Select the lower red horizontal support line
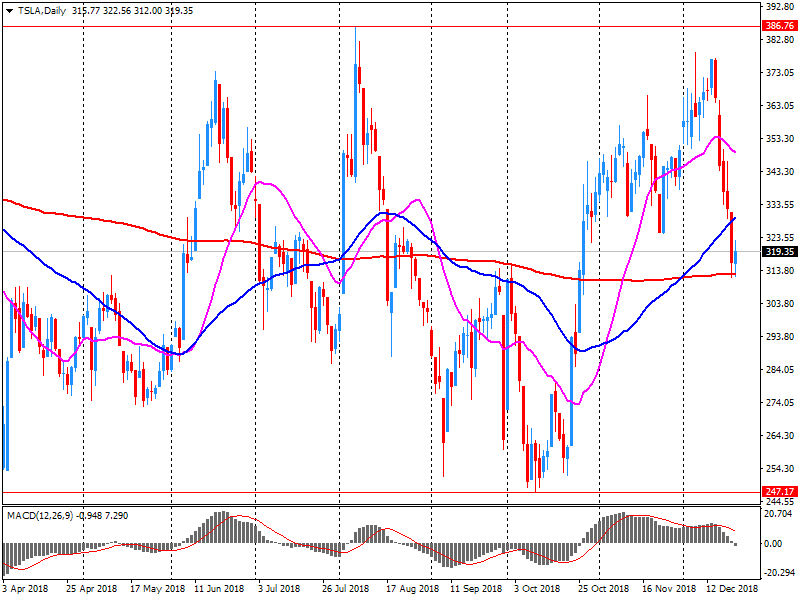800x600 pixels. (381, 492)
